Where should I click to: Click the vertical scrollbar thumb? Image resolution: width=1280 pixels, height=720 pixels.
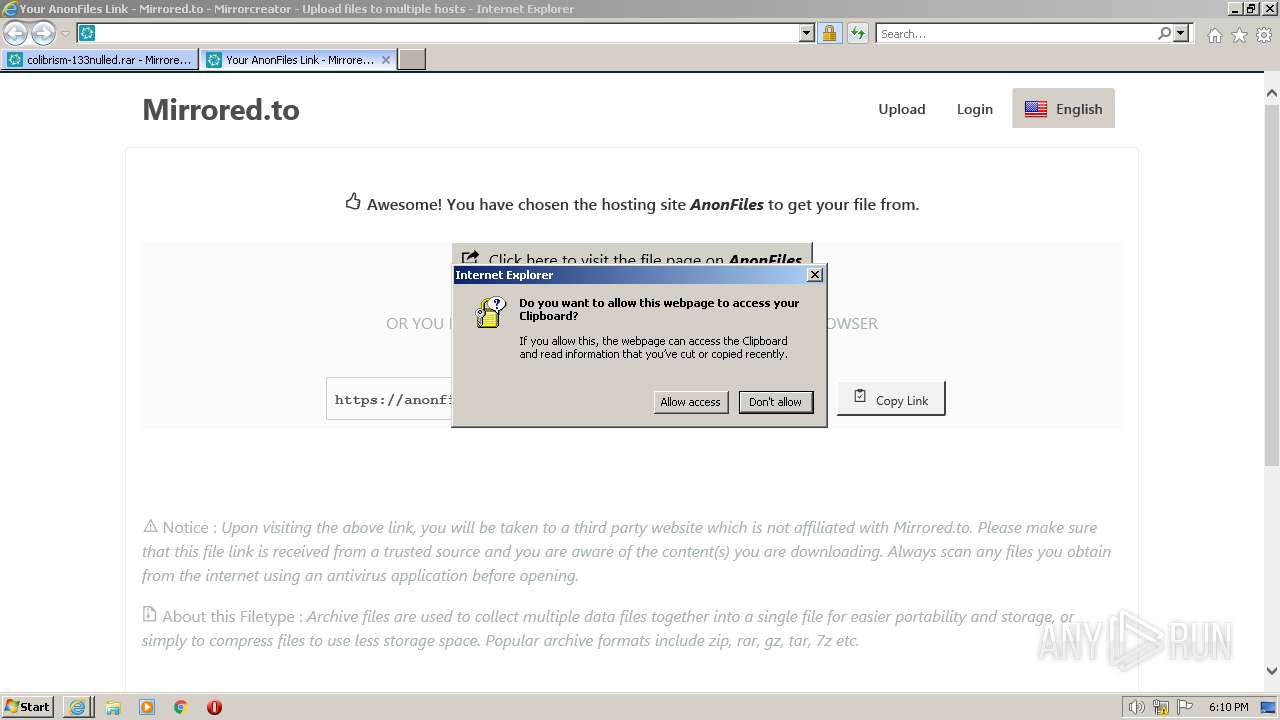[1272, 284]
